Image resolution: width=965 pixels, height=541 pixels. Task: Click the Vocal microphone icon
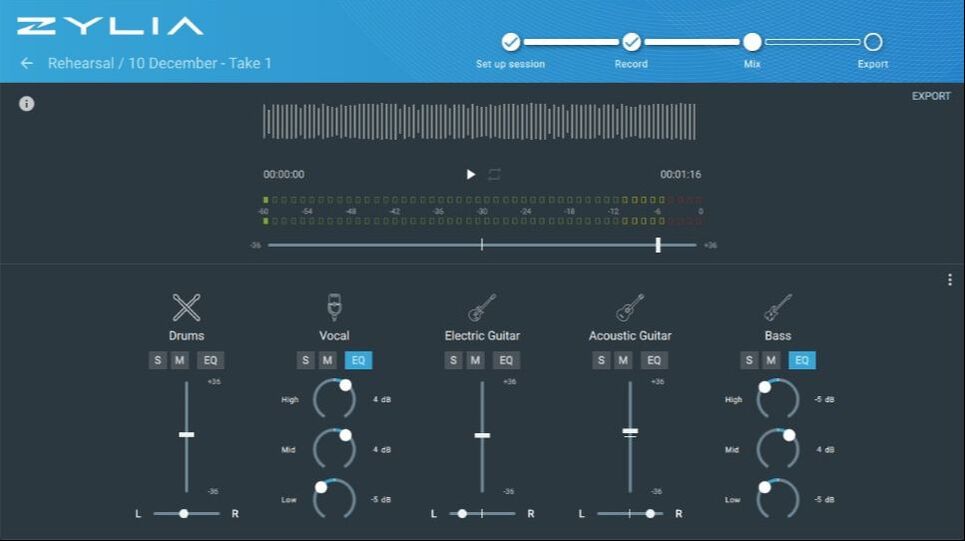point(334,307)
